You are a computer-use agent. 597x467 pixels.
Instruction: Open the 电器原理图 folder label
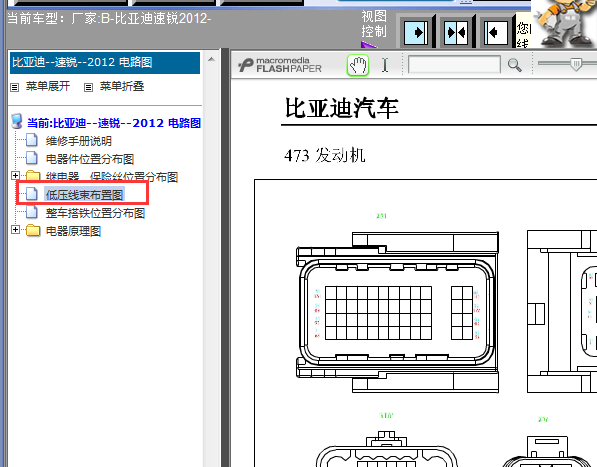coord(73,231)
